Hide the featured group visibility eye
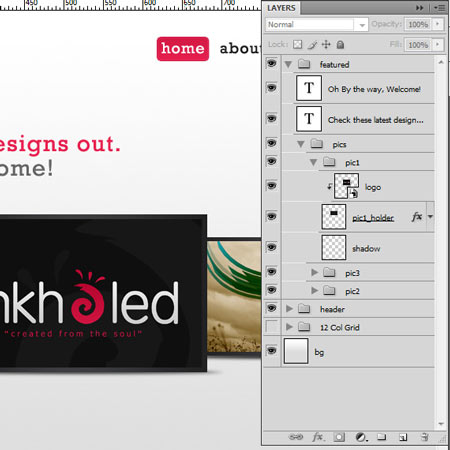 (x=272, y=63)
